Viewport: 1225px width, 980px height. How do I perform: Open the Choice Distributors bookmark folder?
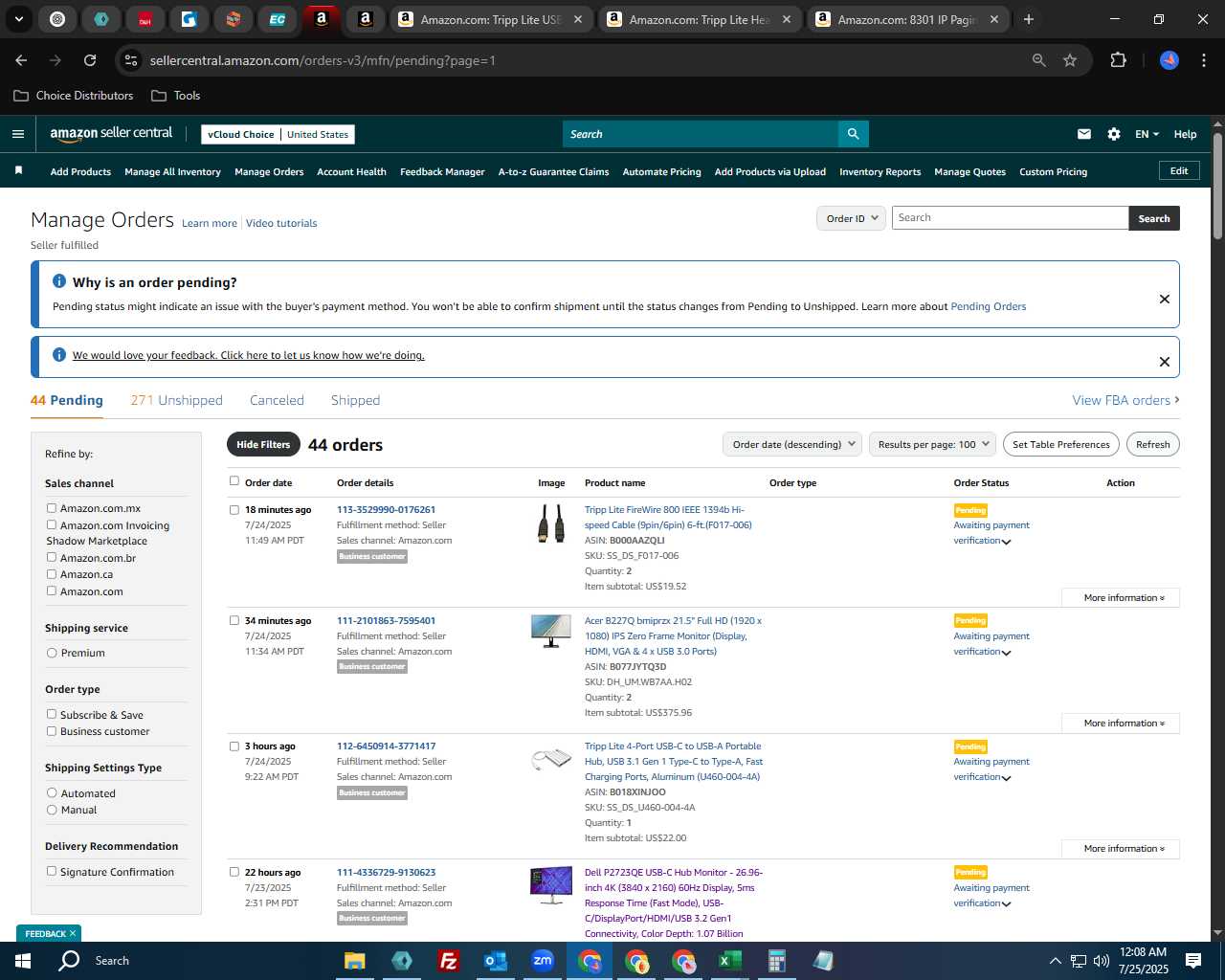pos(74,96)
